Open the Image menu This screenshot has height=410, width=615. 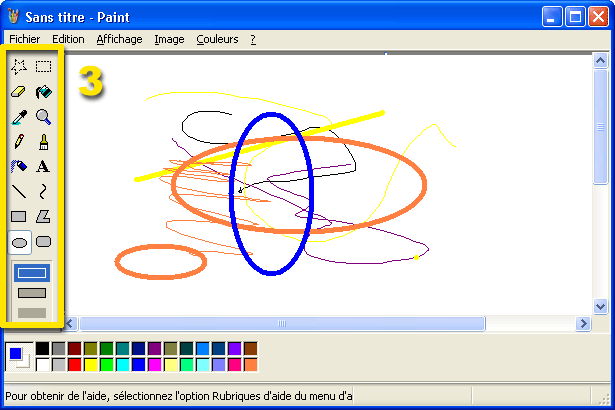point(169,39)
